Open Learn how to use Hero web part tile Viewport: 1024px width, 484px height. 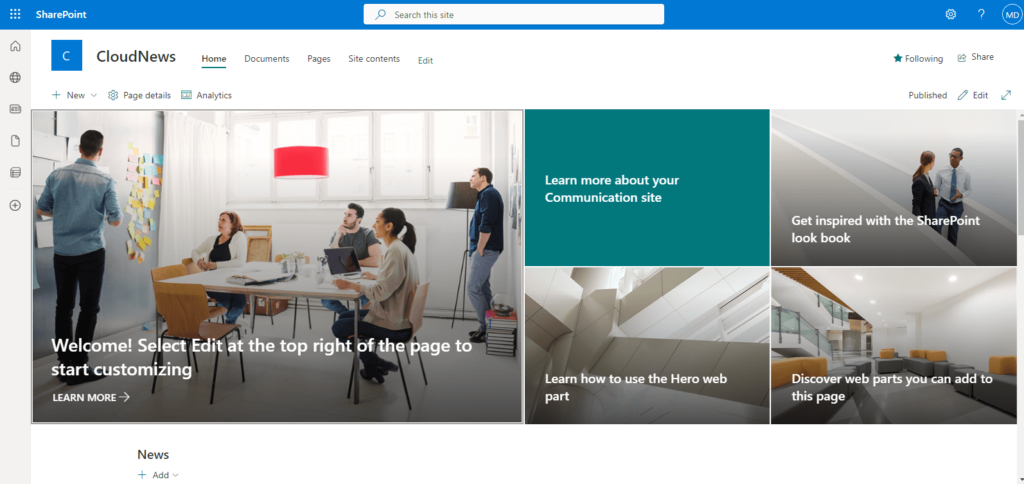pos(647,346)
